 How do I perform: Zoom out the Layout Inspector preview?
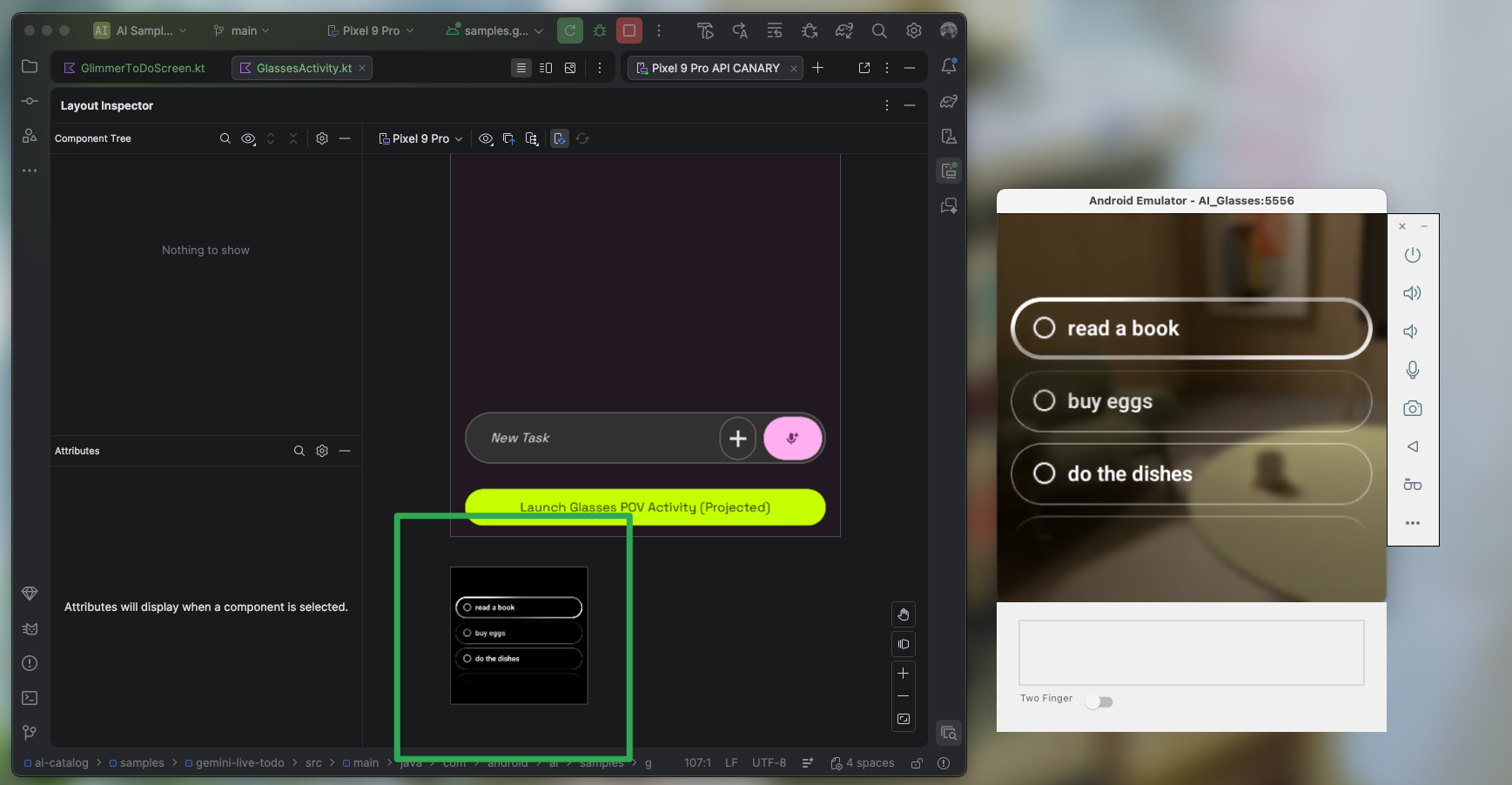pos(904,696)
